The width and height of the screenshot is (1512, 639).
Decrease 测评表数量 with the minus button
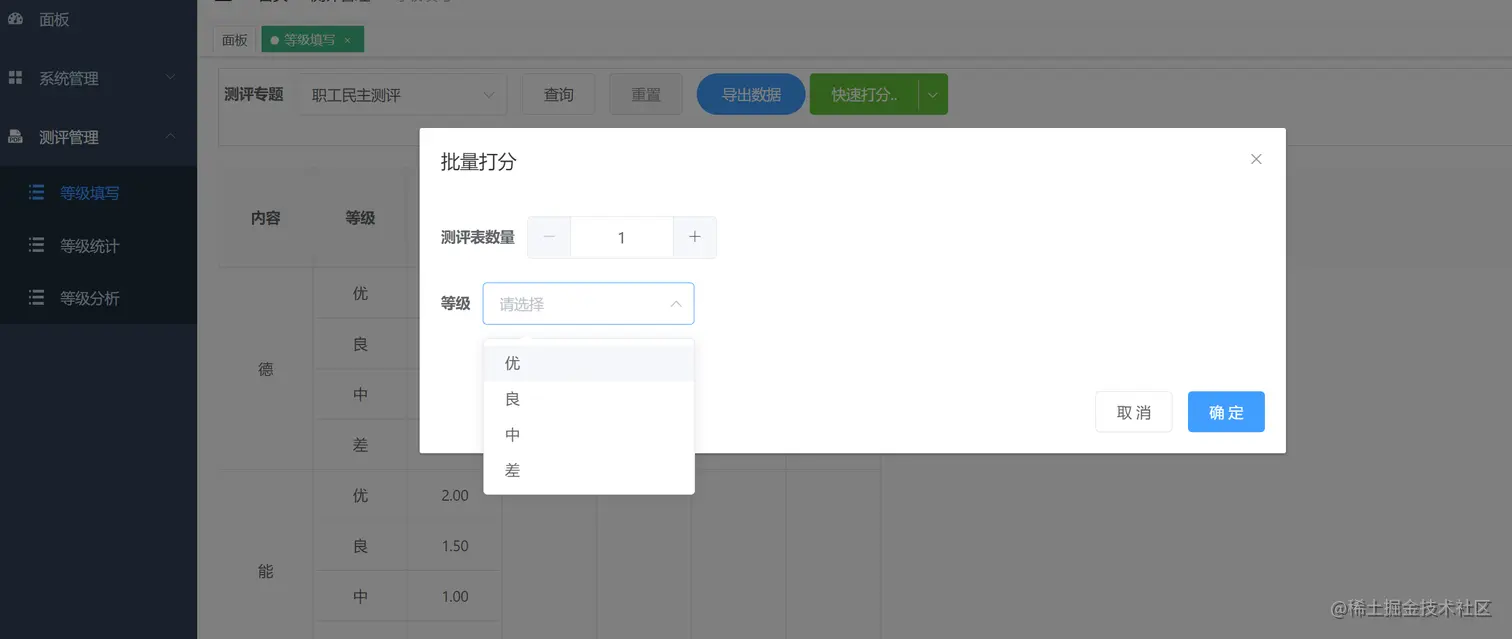pyautogui.click(x=549, y=237)
